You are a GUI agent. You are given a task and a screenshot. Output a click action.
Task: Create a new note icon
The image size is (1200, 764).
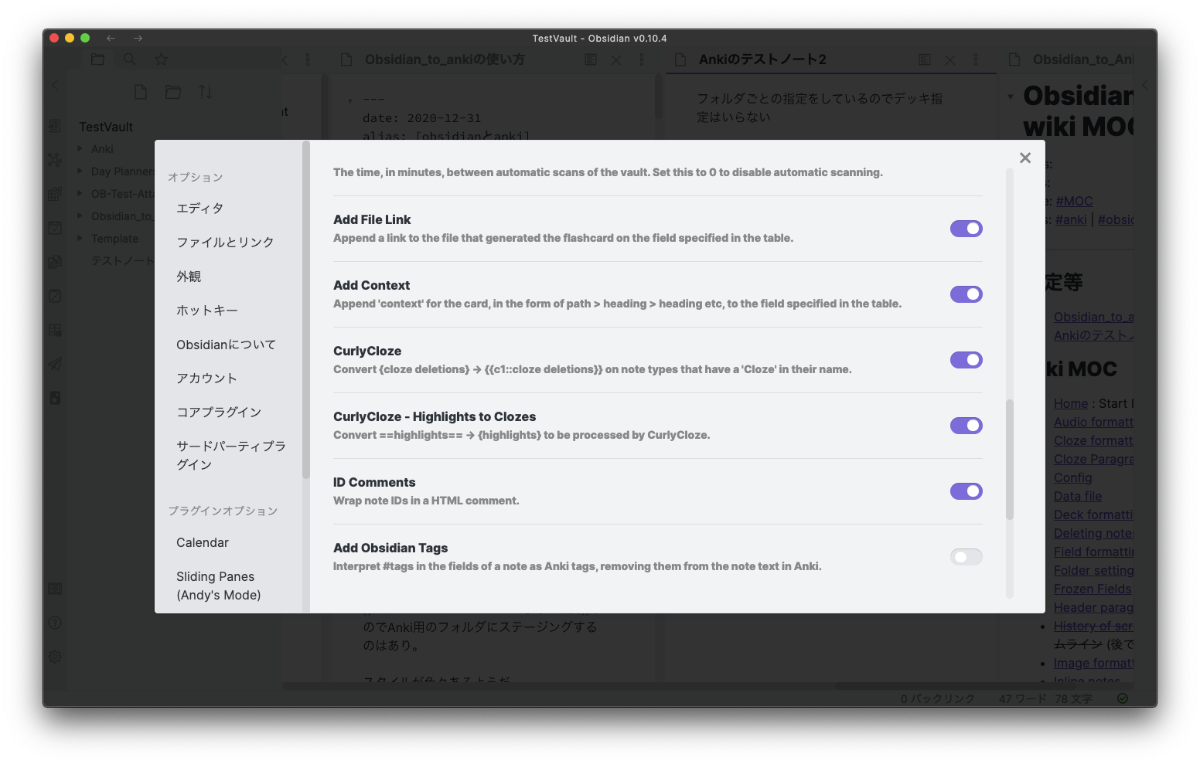tap(141, 92)
